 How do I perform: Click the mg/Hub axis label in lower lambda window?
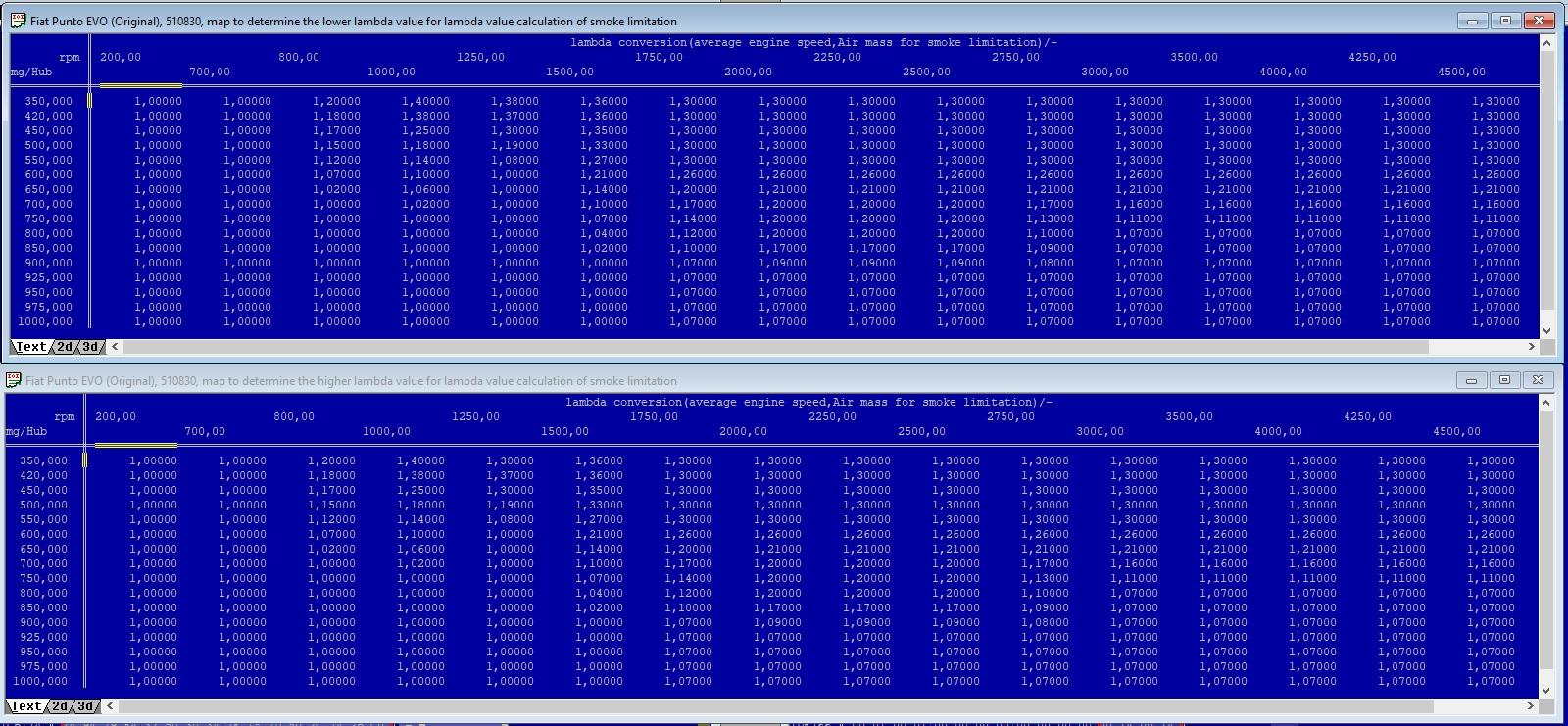31,72
